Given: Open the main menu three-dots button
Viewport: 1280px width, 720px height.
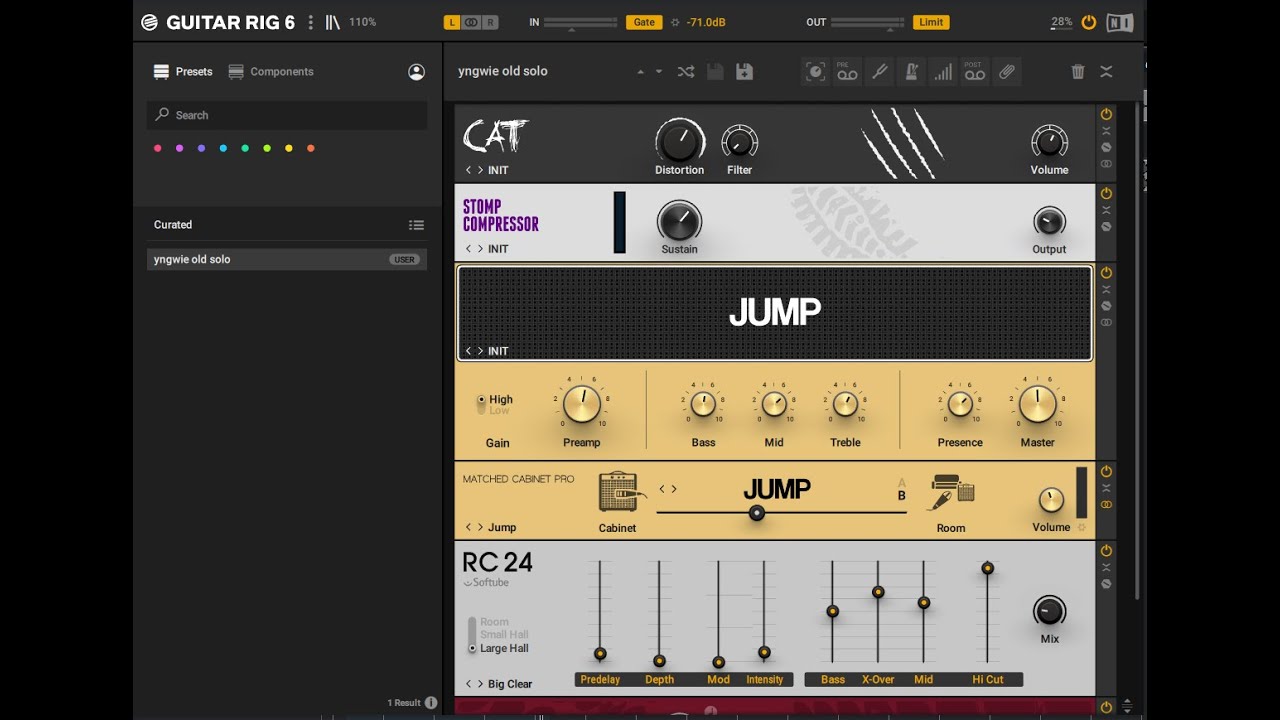Looking at the screenshot, I should (310, 22).
